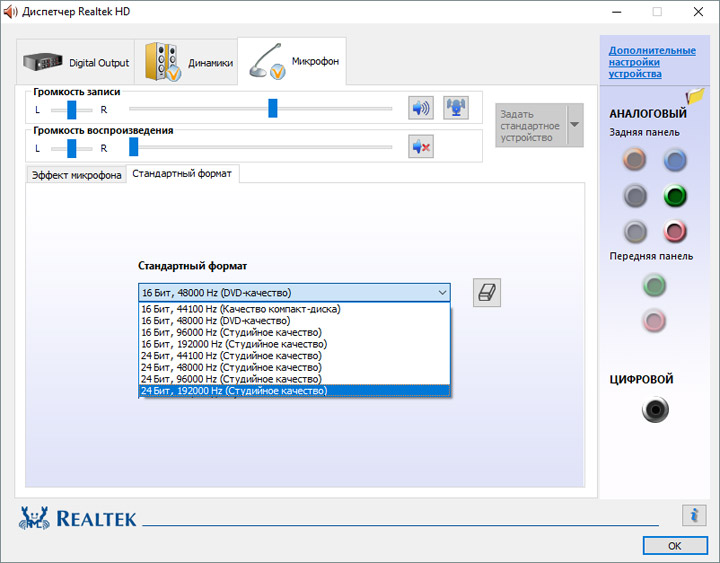720x563 pixels.
Task: Click the active green rear jack
Action: [x=675, y=196]
